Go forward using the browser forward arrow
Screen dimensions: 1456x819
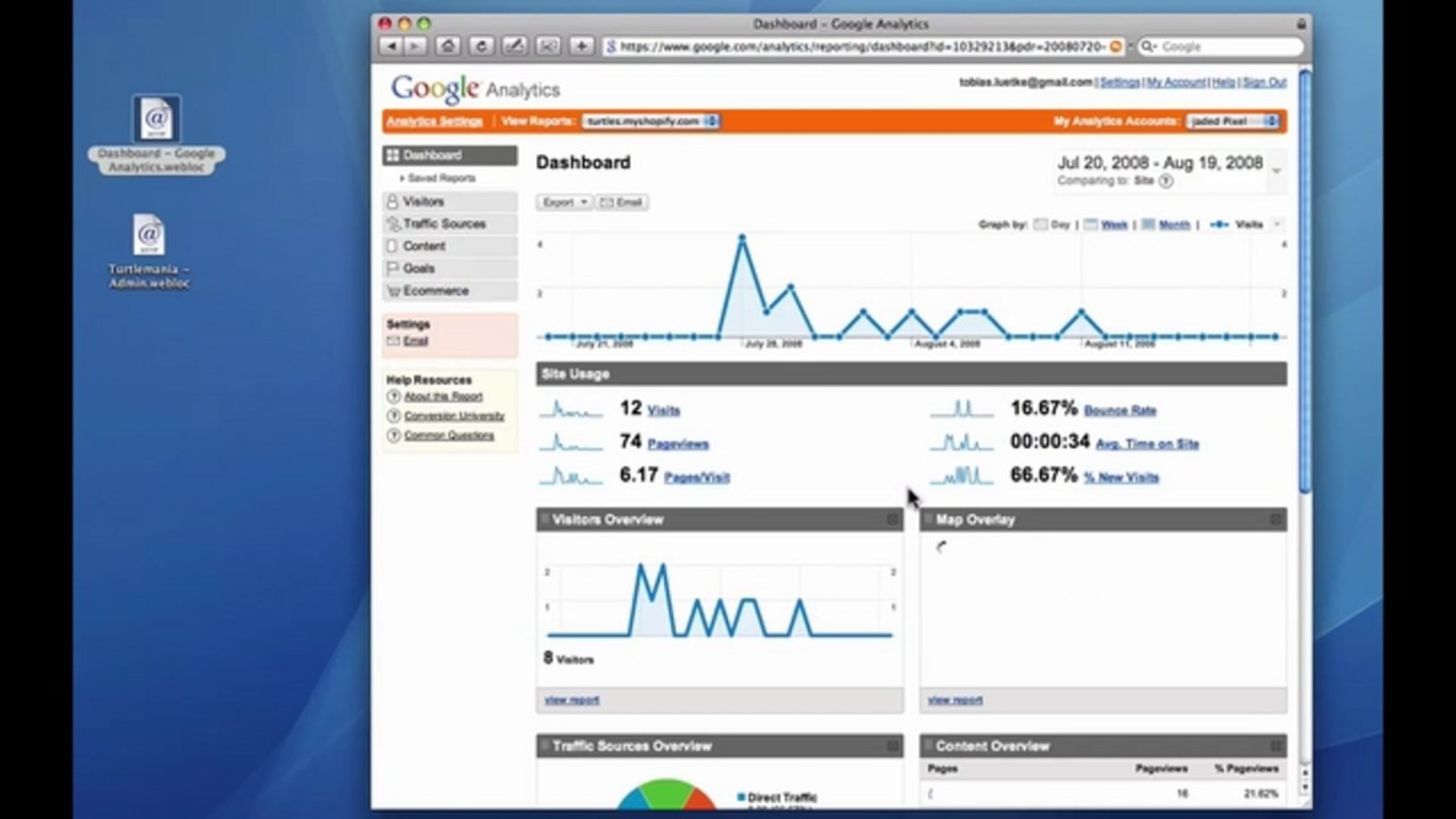tap(416, 46)
